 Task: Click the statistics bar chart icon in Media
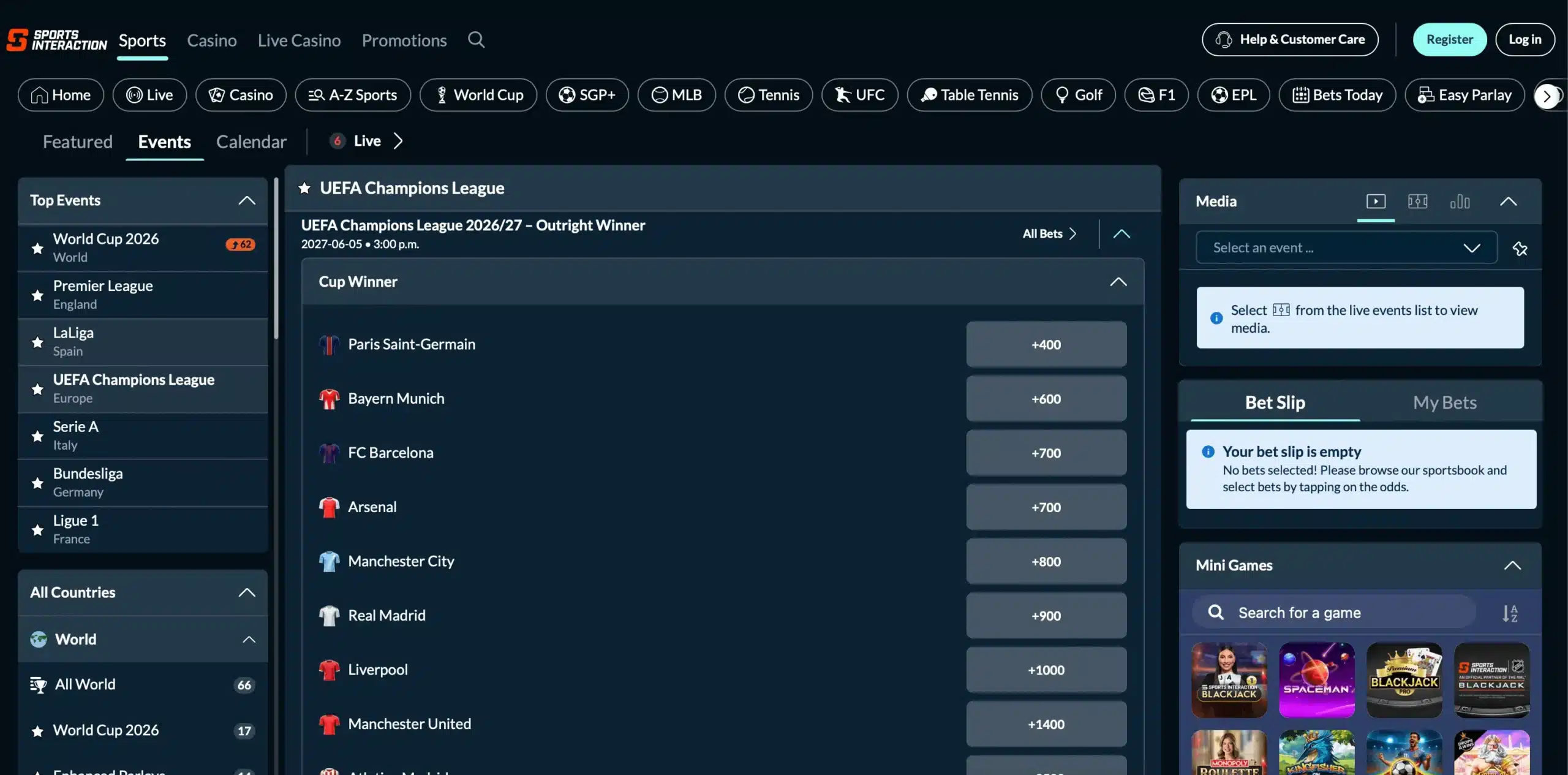pyautogui.click(x=1460, y=202)
